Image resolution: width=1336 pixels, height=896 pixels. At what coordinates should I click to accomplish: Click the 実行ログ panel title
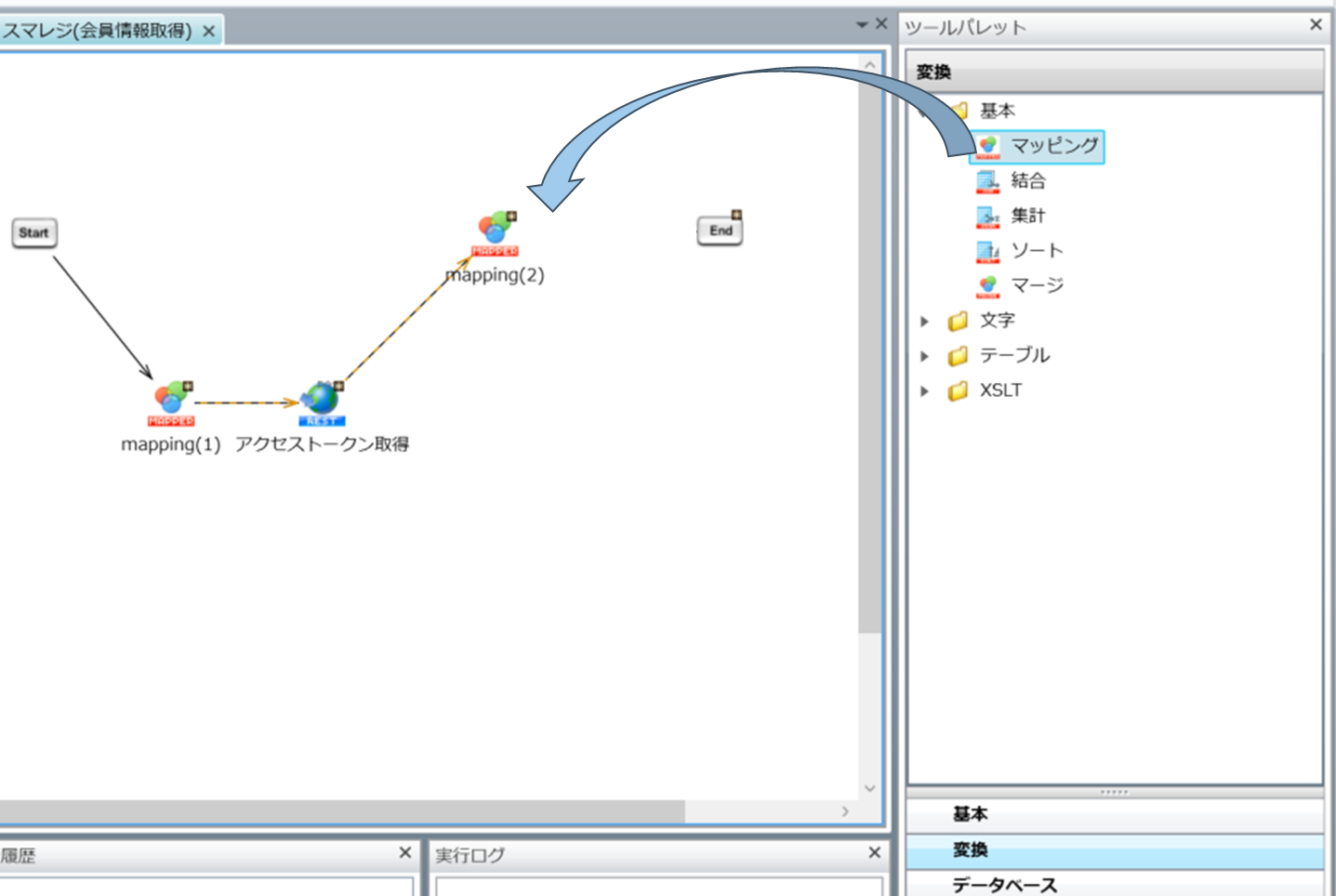click(470, 855)
